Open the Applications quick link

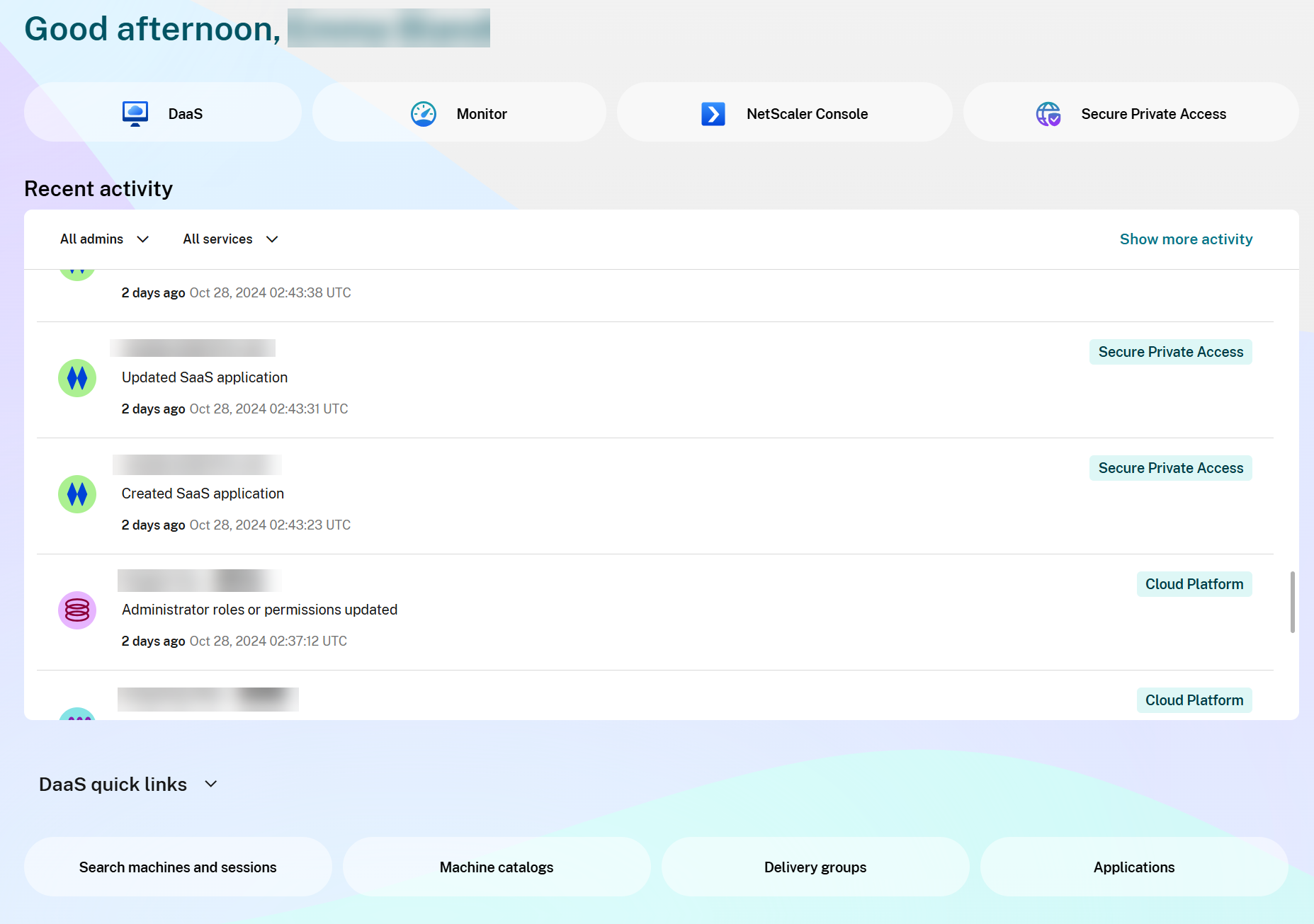[1134, 867]
